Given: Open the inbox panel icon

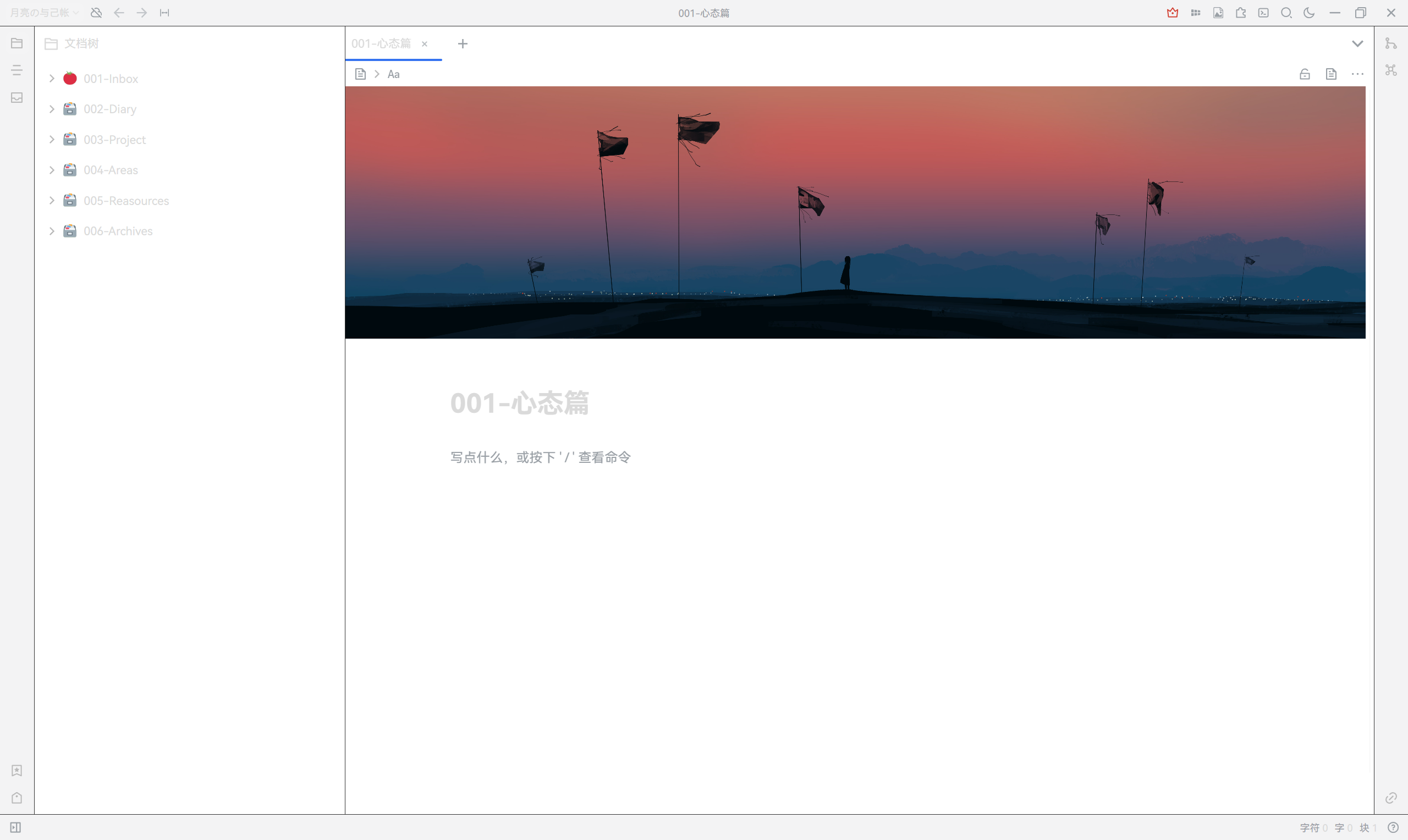Looking at the screenshot, I should (x=17, y=97).
